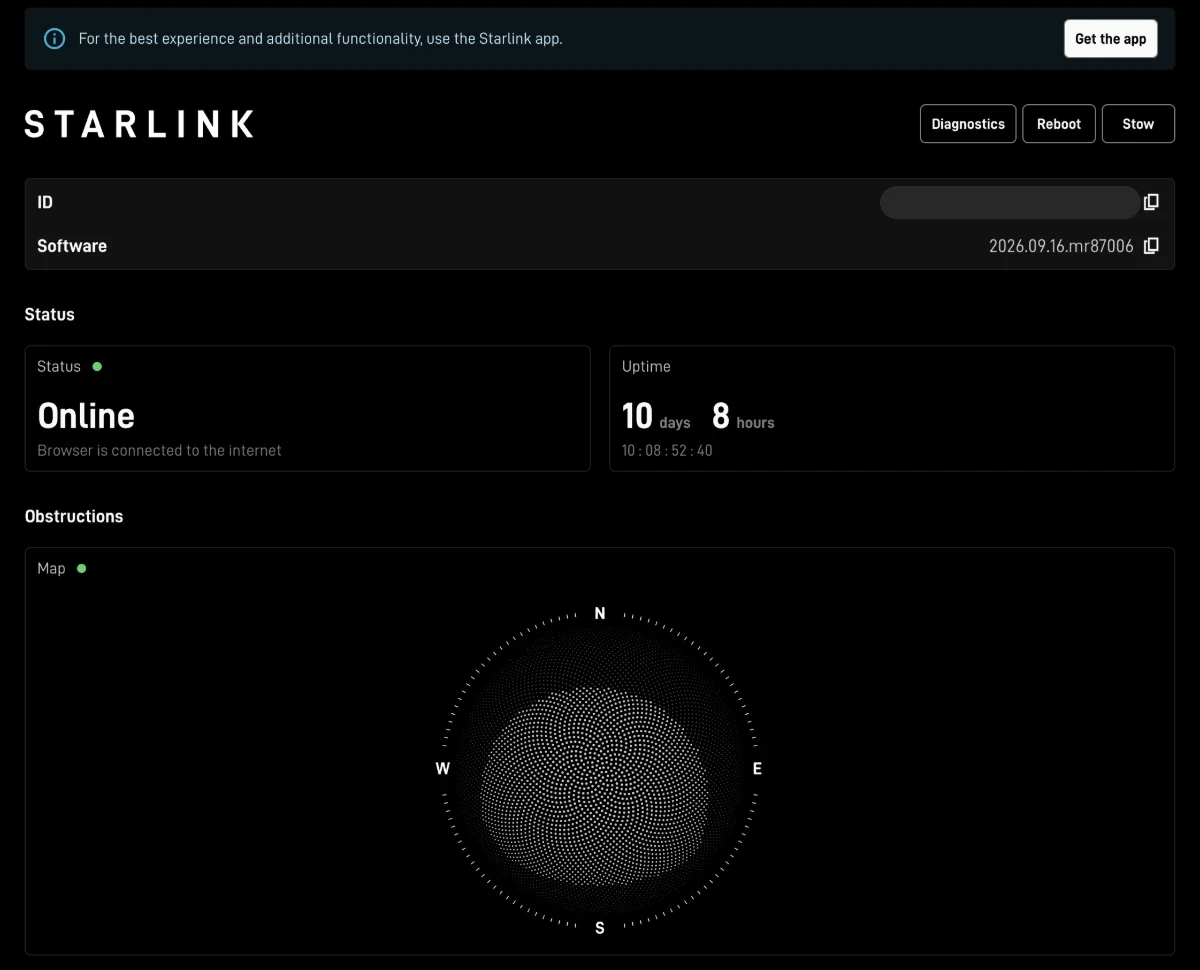Click the Obstructions section heading
1200x970 pixels.
tap(74, 516)
